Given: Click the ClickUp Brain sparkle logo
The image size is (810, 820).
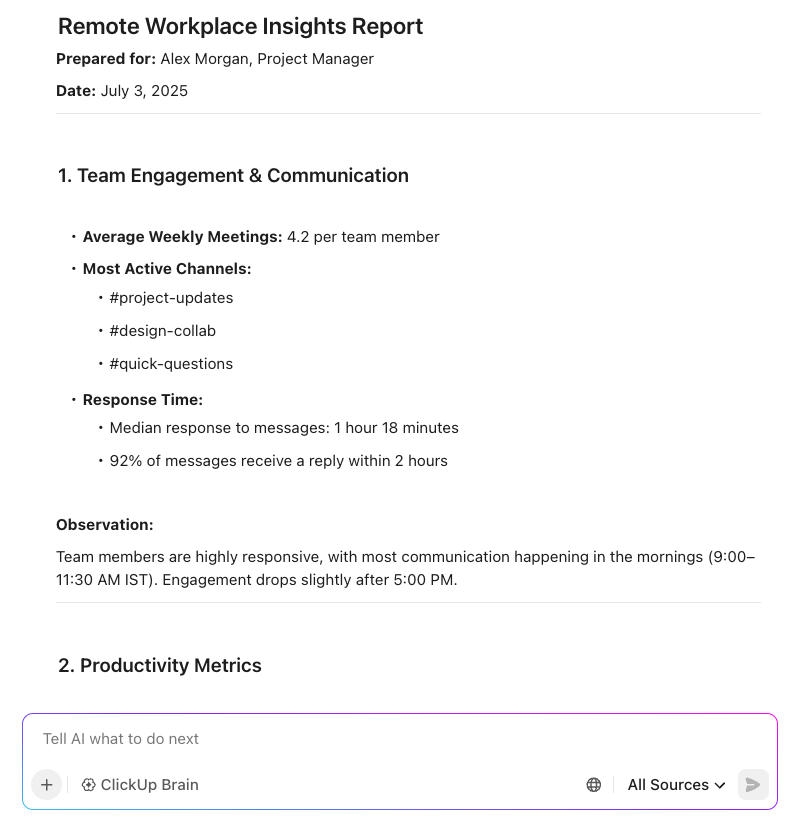Looking at the screenshot, I should [88, 784].
